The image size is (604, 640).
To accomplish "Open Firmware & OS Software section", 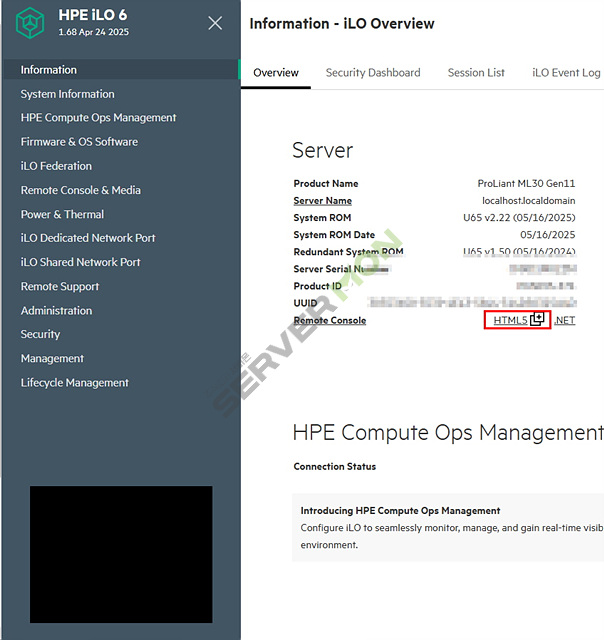I will (x=79, y=142).
